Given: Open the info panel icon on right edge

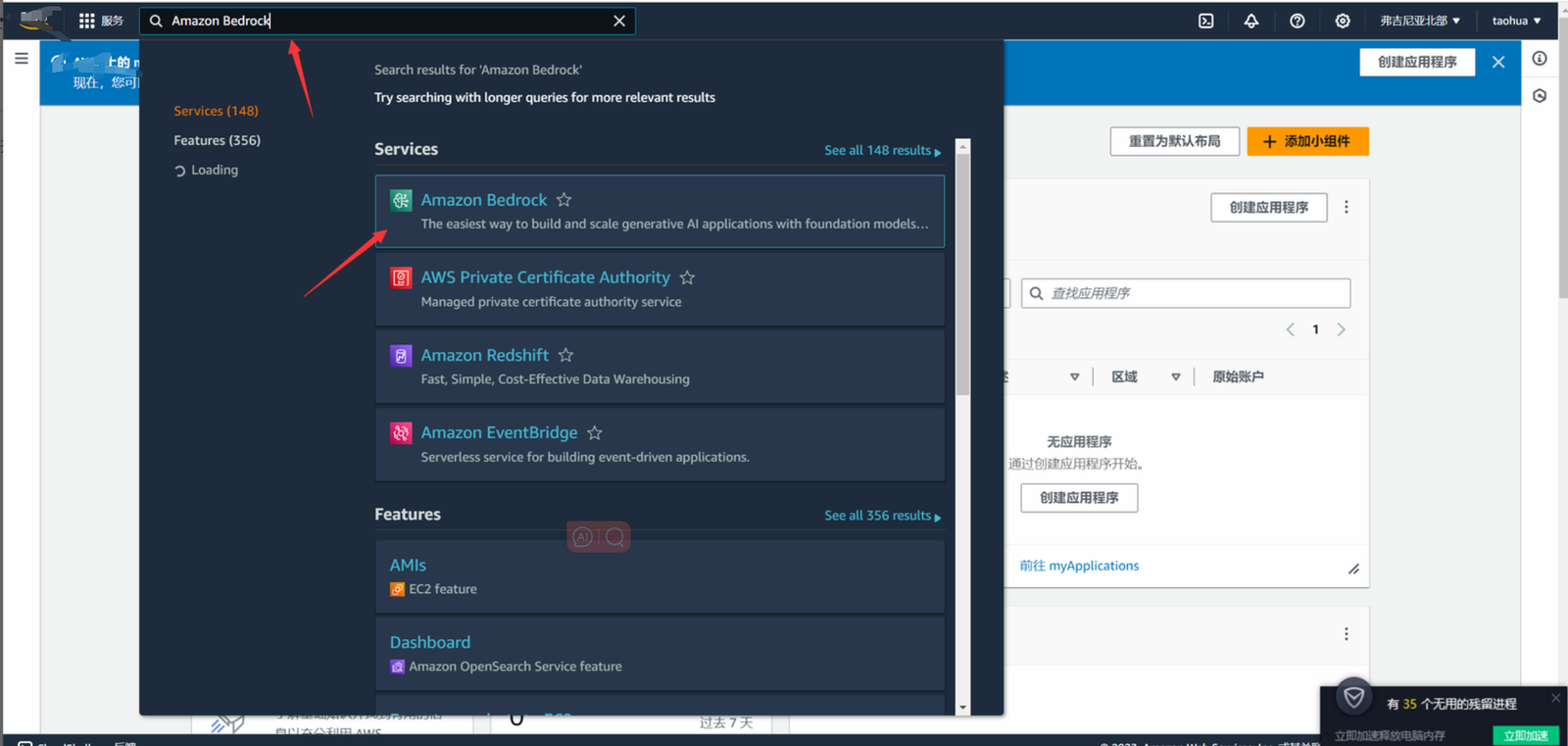Looking at the screenshot, I should coord(1540,59).
